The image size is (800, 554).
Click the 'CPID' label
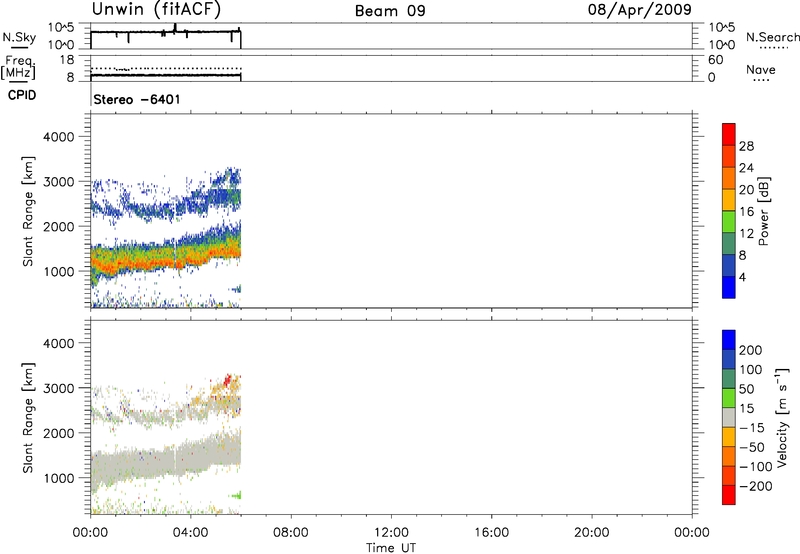tap(22, 95)
